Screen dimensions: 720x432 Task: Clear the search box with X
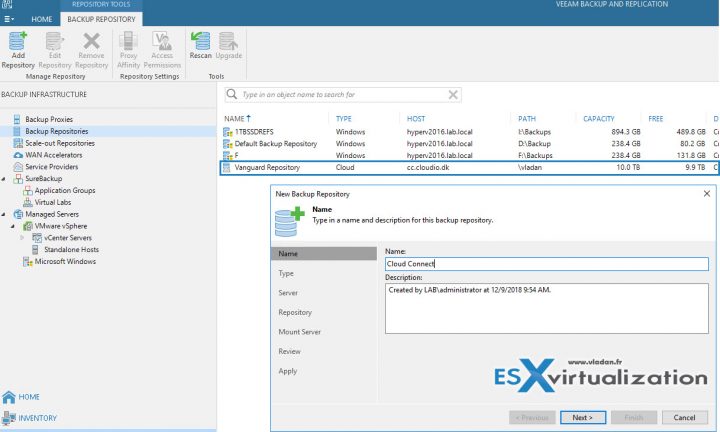pyautogui.click(x=453, y=95)
